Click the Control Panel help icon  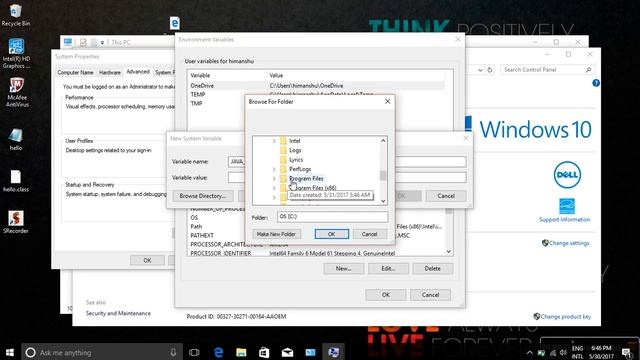pyautogui.click(x=596, y=83)
